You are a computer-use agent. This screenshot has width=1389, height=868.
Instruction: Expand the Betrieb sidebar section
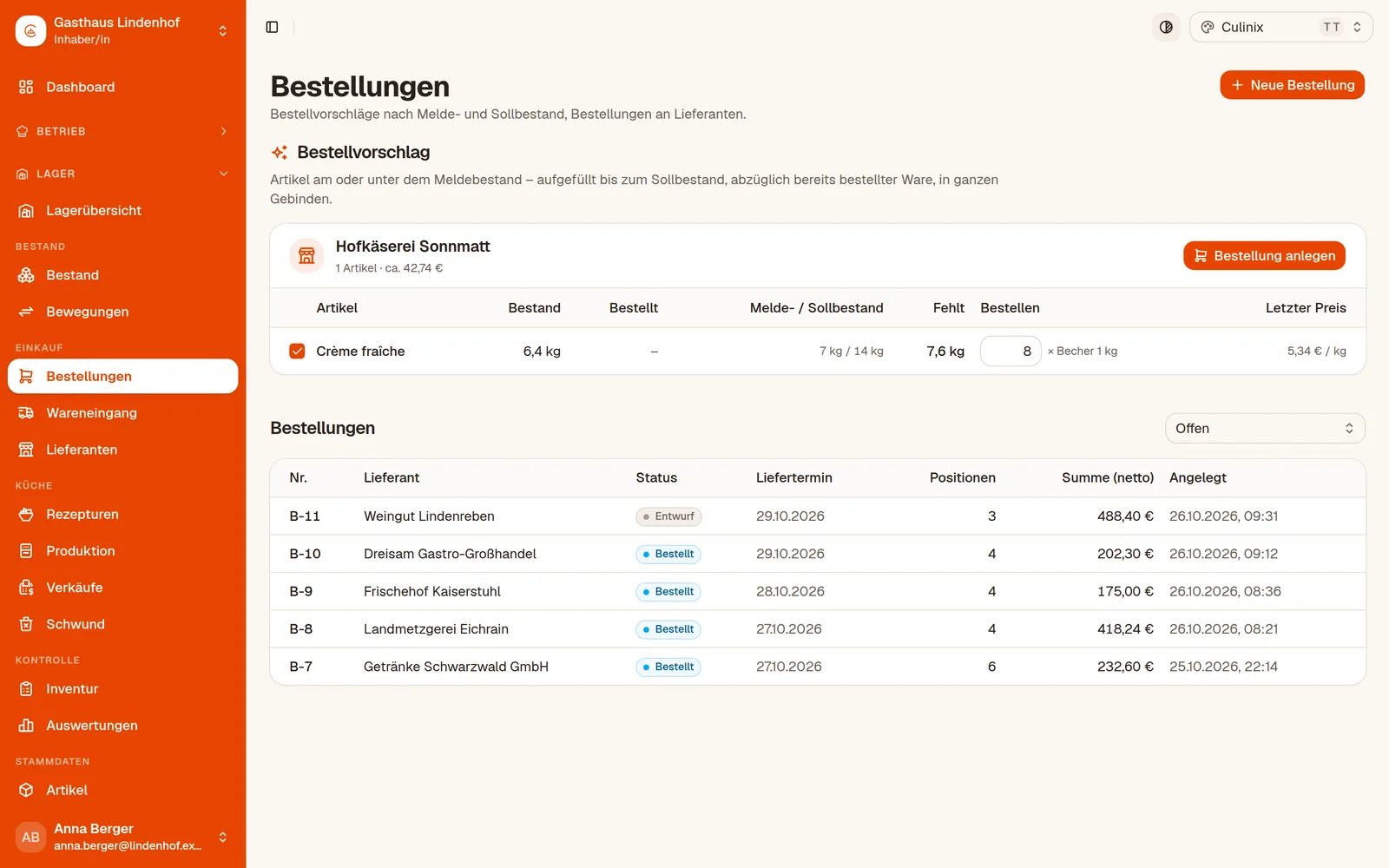tap(123, 131)
